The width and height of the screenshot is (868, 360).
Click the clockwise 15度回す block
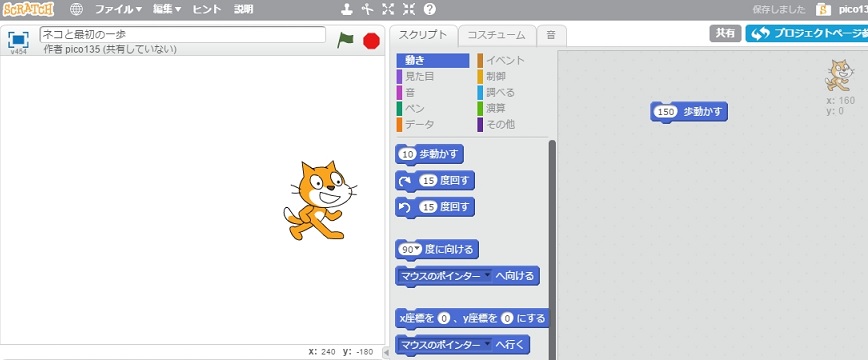435,181
